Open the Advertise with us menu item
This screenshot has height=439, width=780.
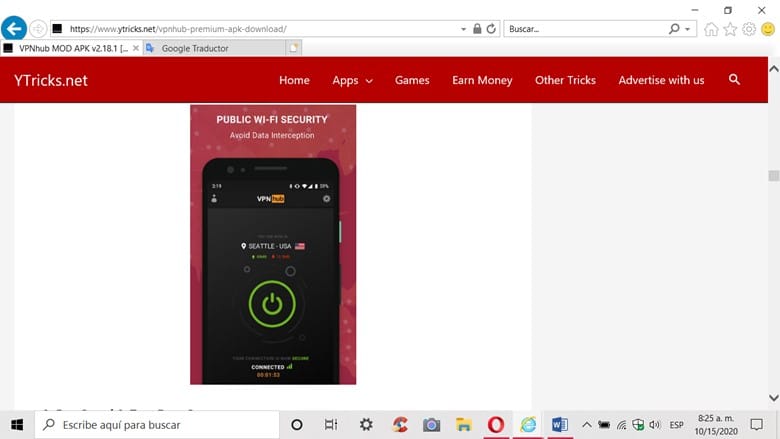pos(661,80)
